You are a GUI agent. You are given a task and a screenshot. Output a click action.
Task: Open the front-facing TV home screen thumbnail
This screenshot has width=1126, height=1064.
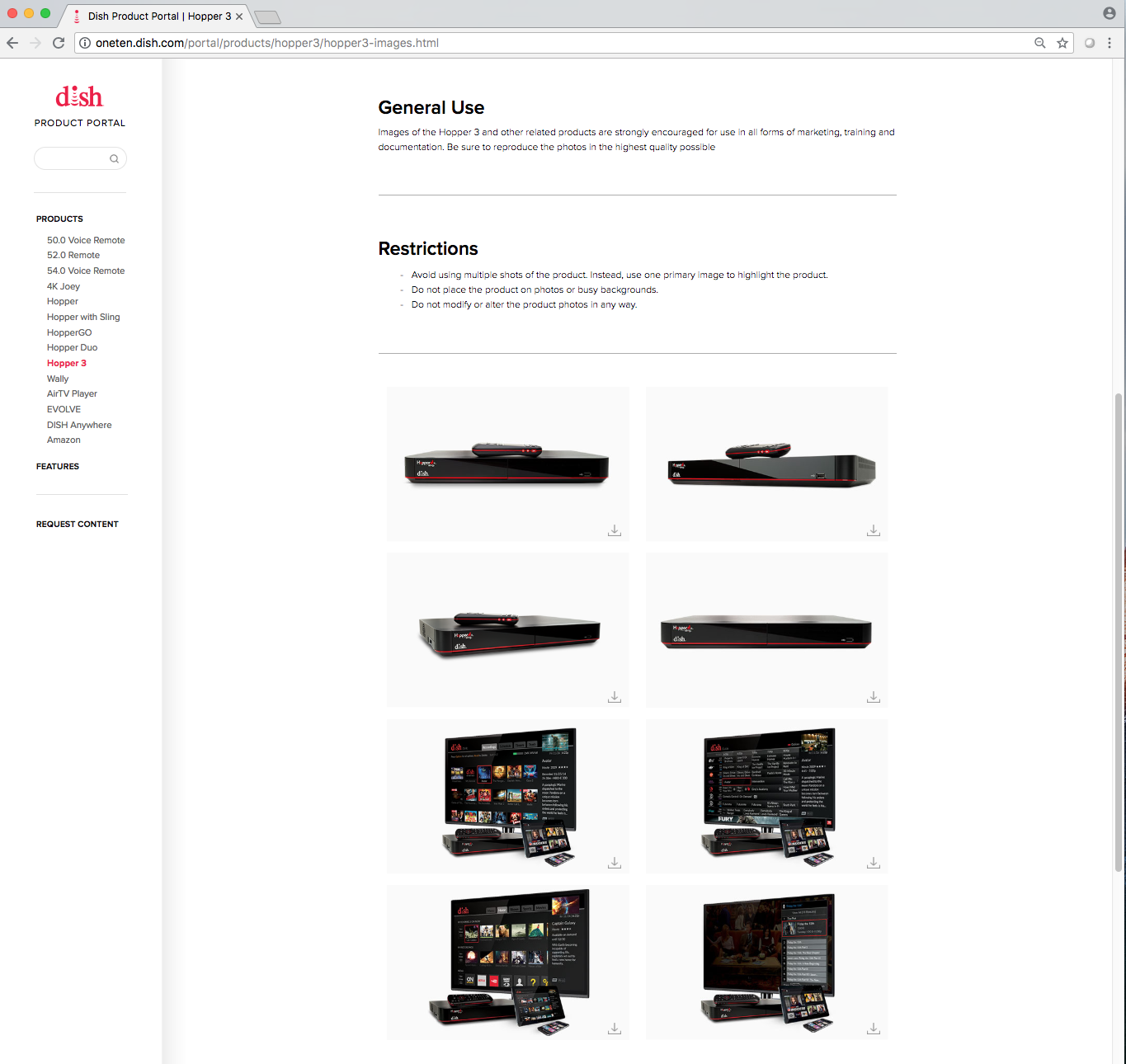click(507, 962)
